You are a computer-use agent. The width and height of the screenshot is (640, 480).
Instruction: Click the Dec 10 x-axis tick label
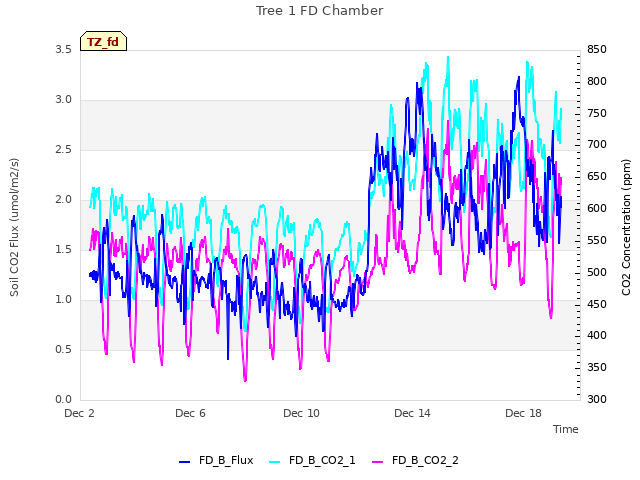tap(301, 413)
